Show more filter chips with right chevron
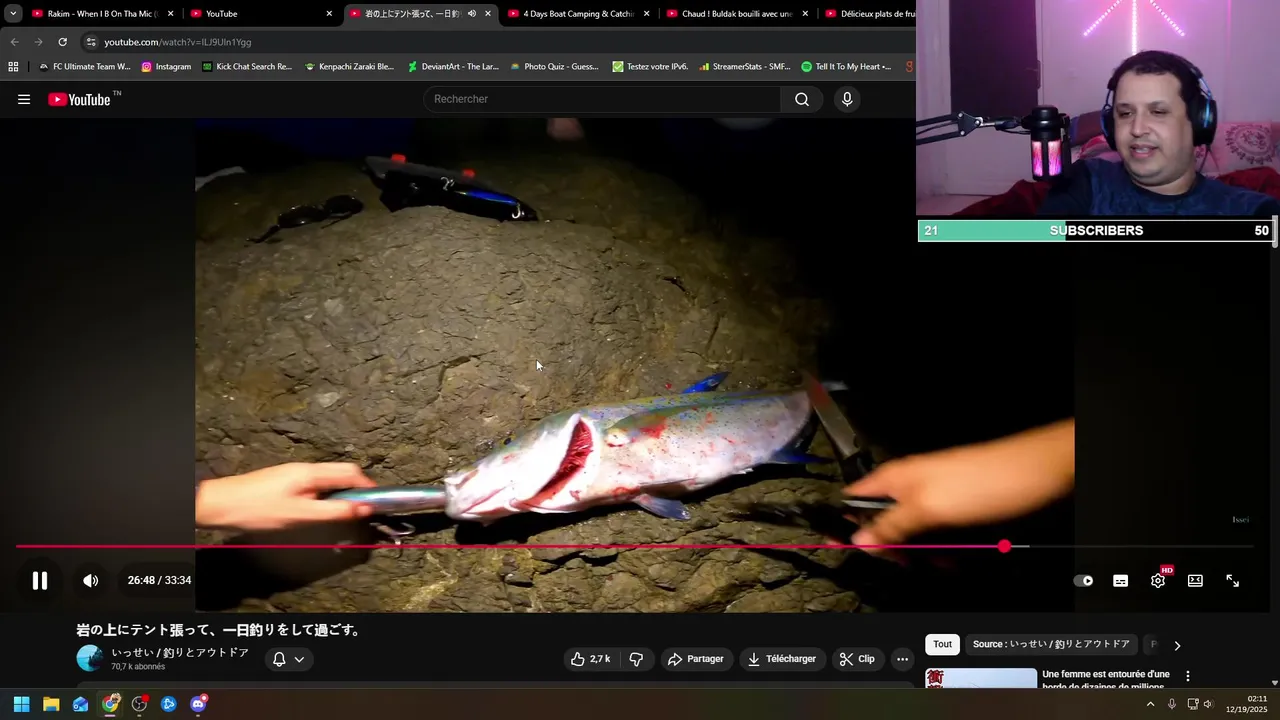 (1177, 645)
